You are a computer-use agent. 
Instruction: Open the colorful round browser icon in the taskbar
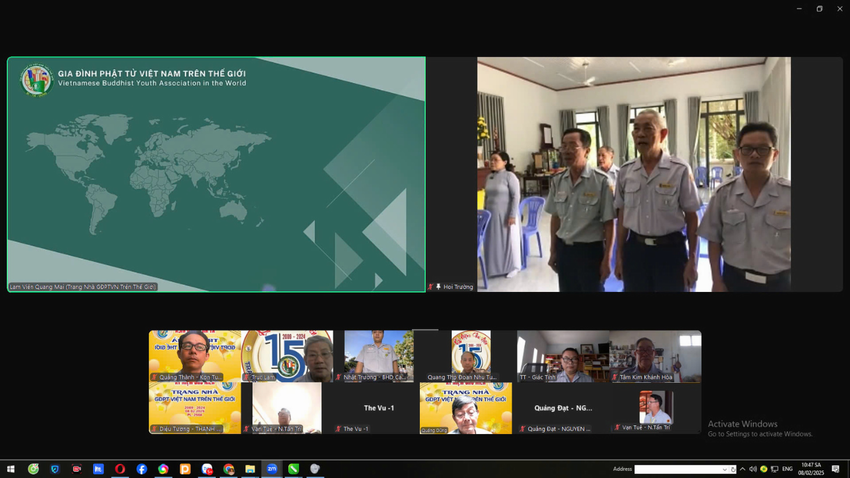[x=163, y=469]
